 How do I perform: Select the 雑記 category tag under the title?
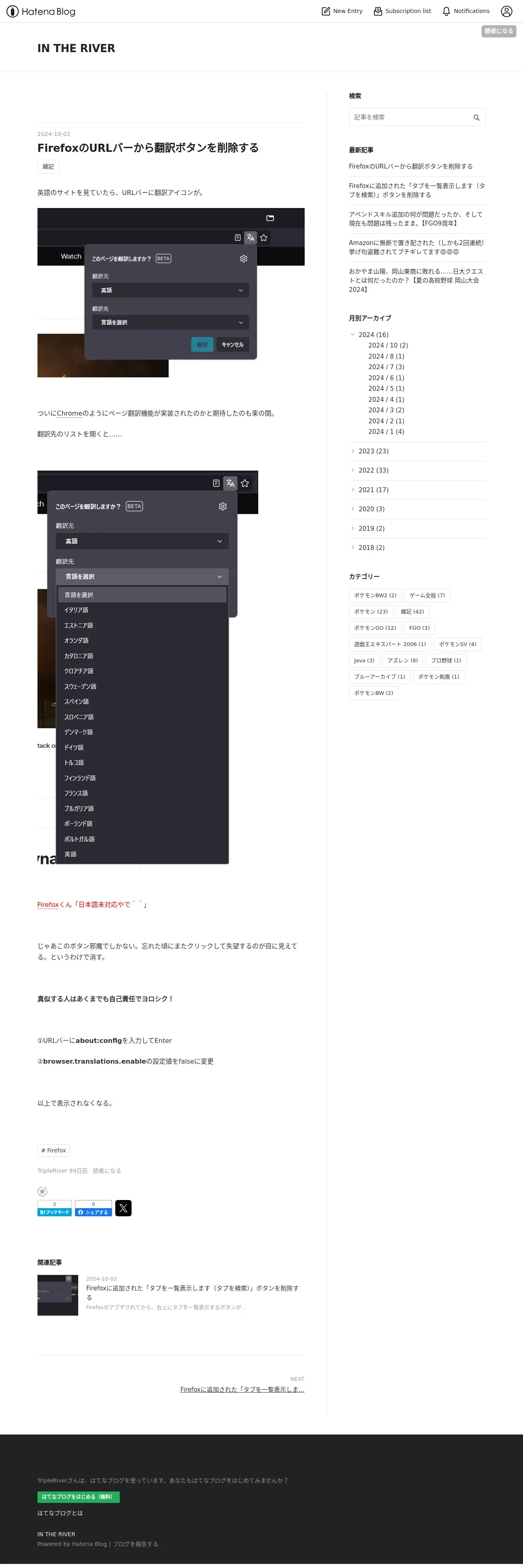pyautogui.click(x=48, y=167)
